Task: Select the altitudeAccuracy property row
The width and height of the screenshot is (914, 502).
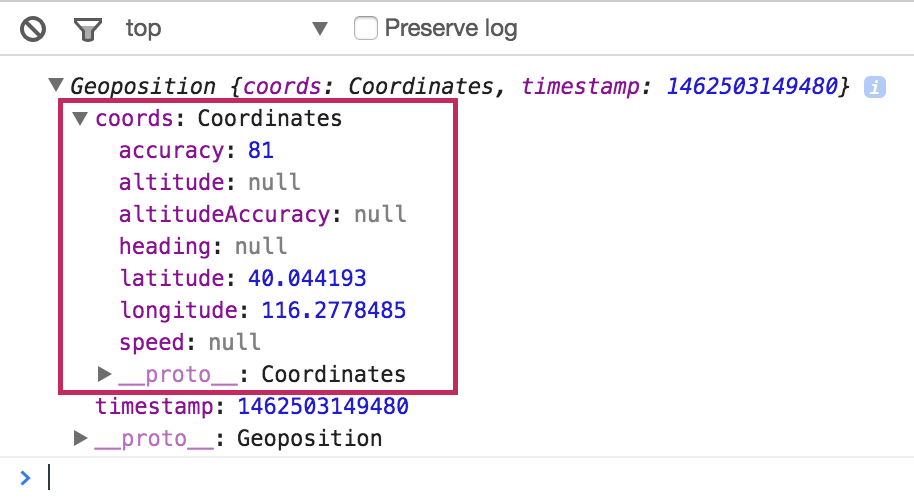Action: pos(262,214)
